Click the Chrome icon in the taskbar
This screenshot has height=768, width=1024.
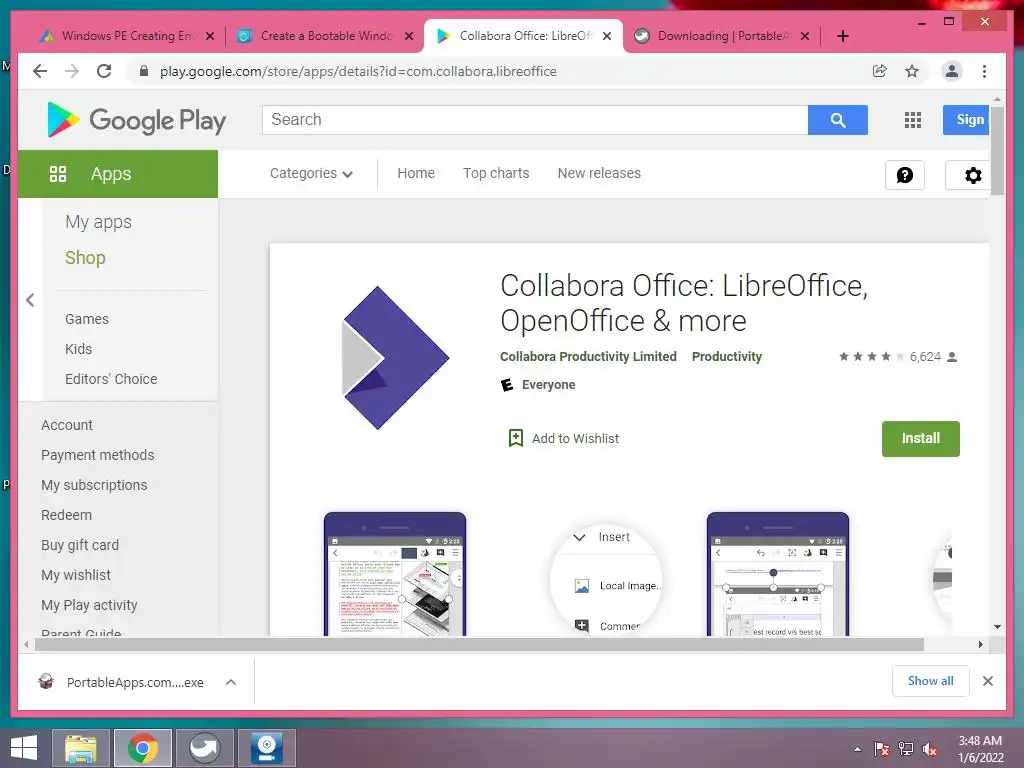(x=142, y=748)
